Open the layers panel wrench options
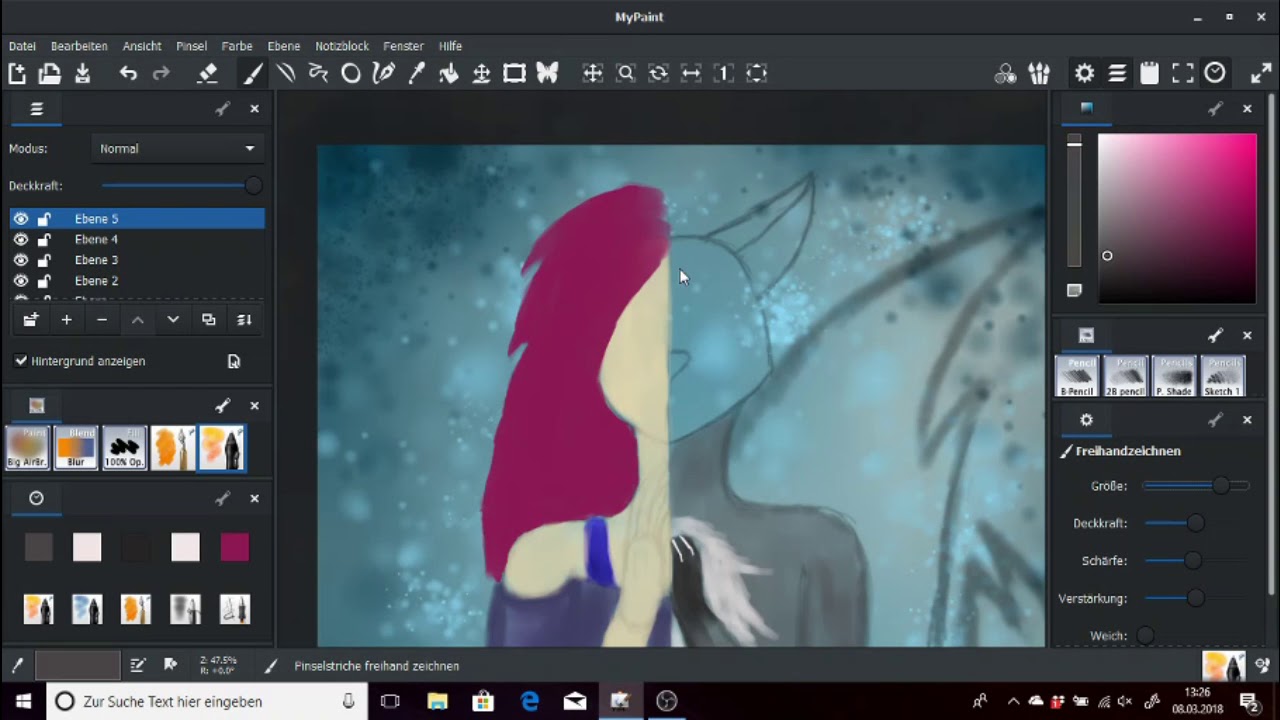This screenshot has height=720, width=1280. point(222,109)
